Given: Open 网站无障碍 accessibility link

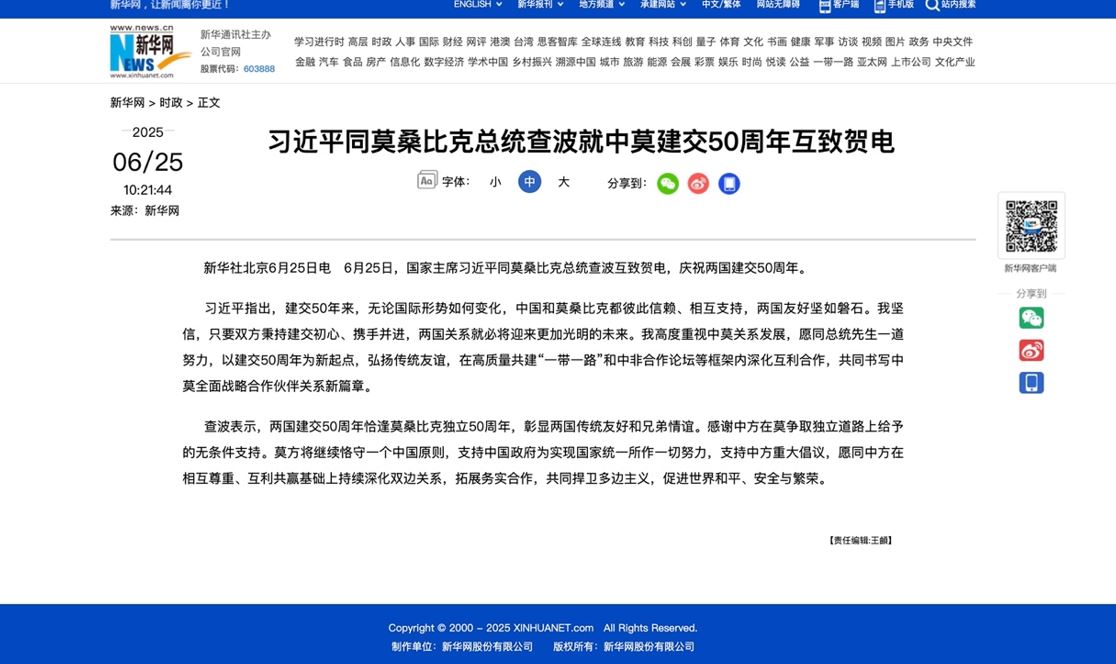Looking at the screenshot, I should pyautogui.click(x=778, y=4).
